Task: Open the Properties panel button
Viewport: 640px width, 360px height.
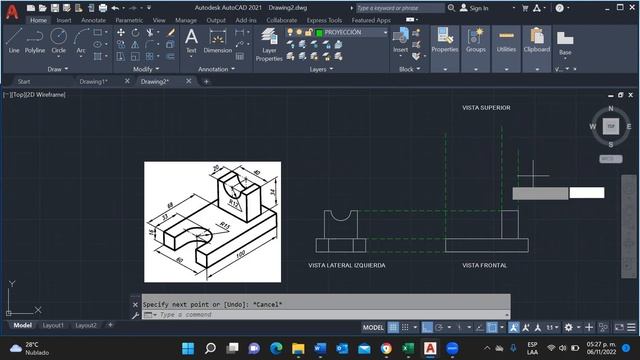Action: 444,40
